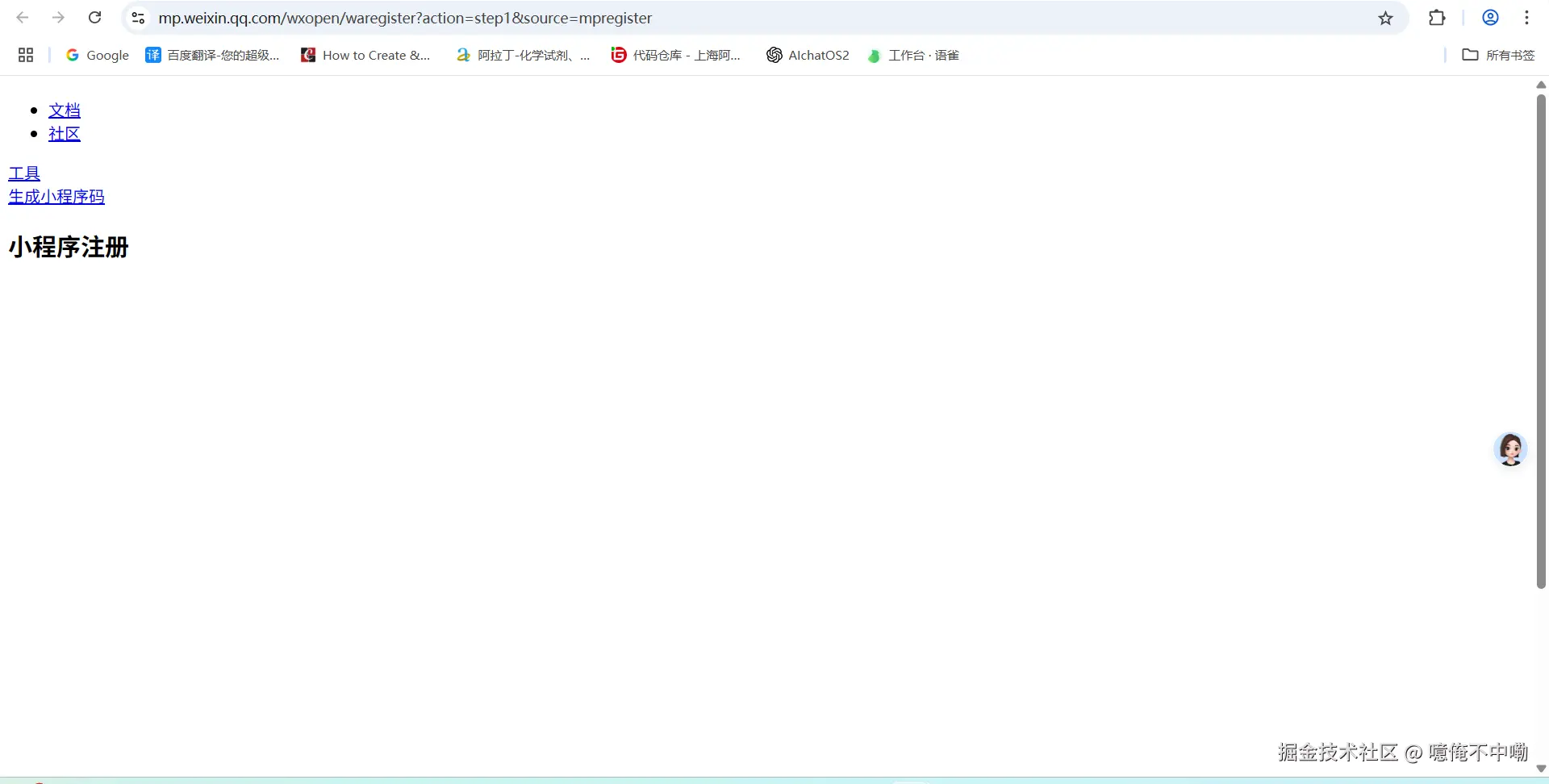Open the browser profile icon
This screenshot has width=1549, height=784.
(x=1490, y=18)
